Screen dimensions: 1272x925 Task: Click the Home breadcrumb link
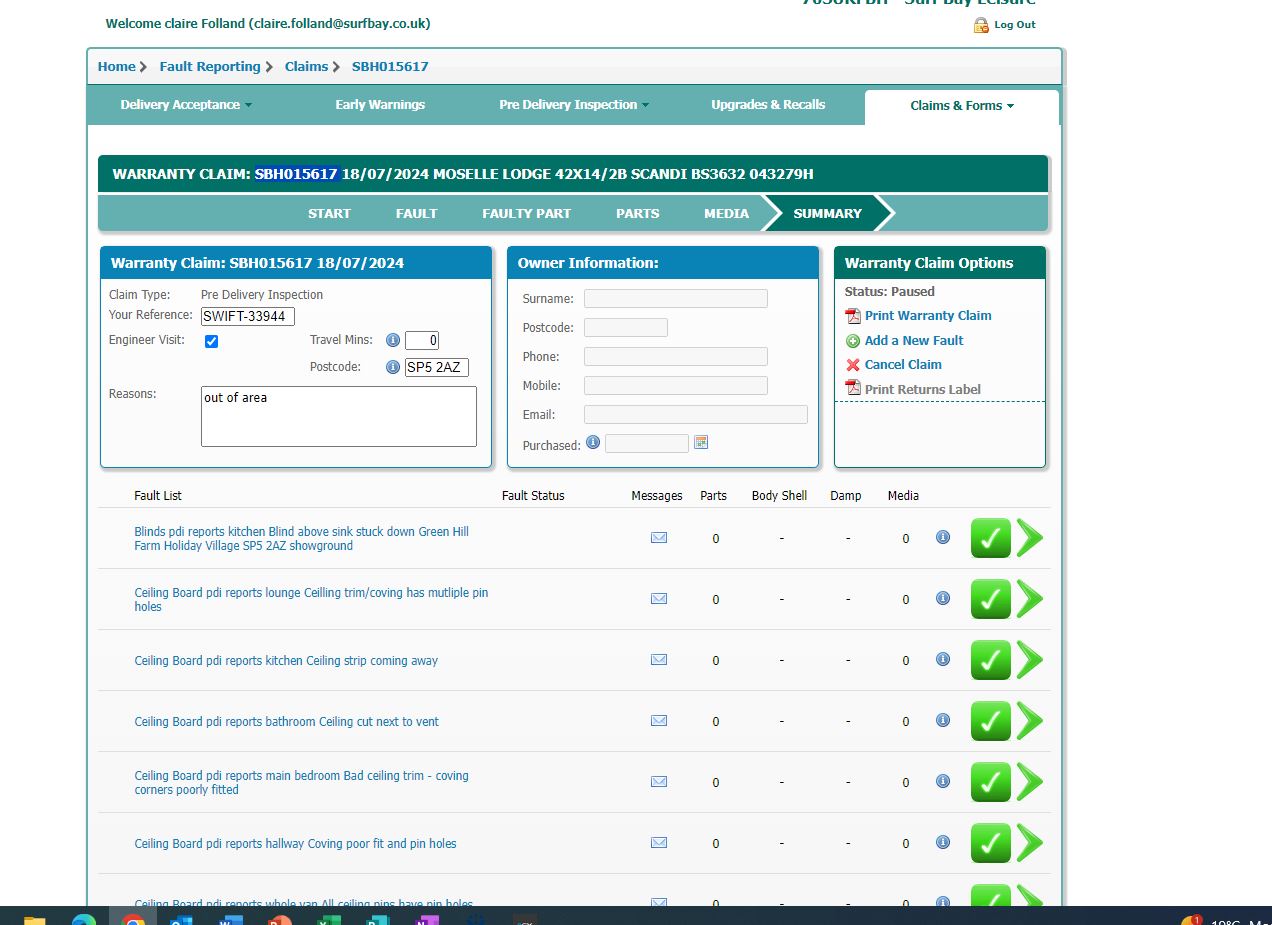[116, 67]
